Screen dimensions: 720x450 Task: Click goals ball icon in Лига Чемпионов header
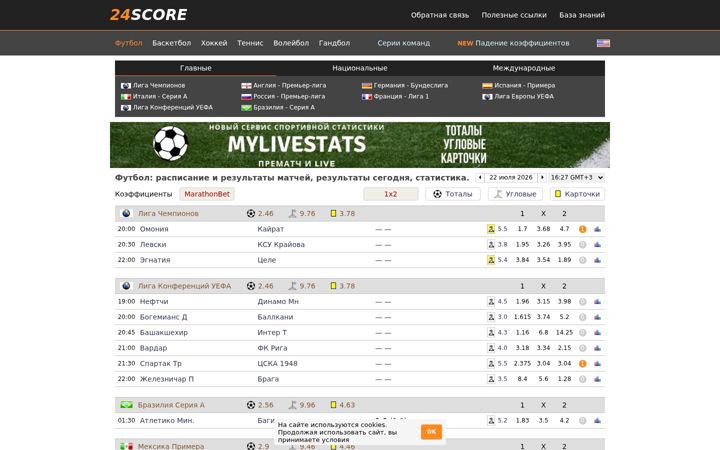[x=251, y=214]
